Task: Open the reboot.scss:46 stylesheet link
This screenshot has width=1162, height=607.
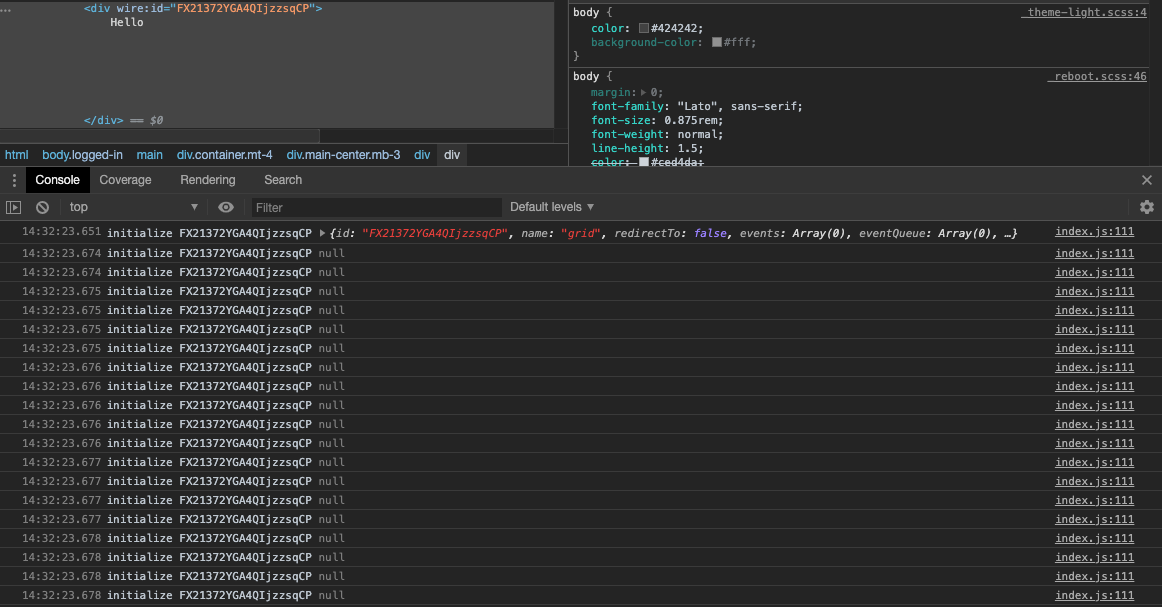Action: 1099,76
